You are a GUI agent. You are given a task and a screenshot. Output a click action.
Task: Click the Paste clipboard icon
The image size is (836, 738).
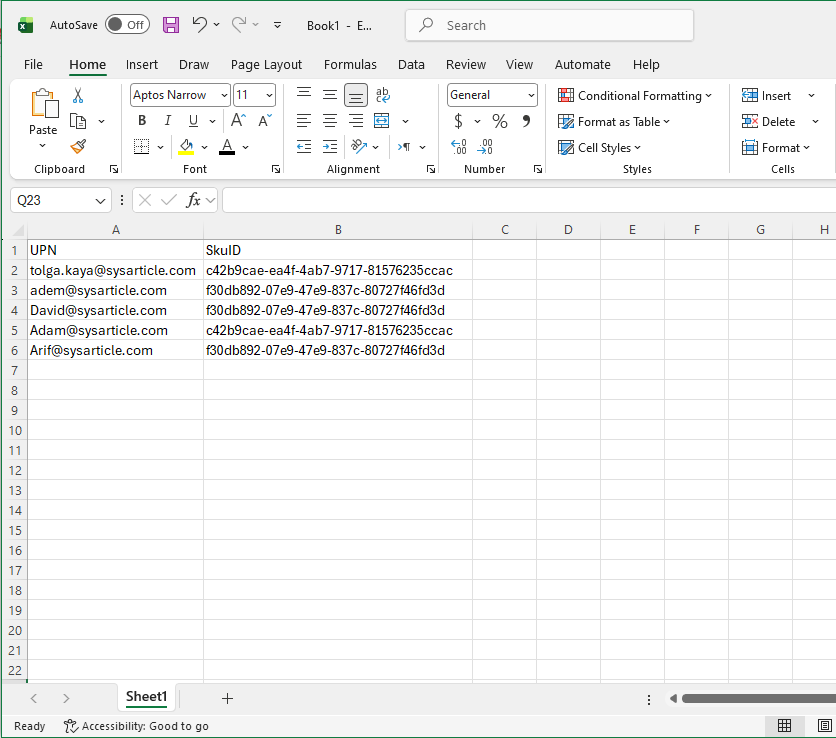click(x=44, y=103)
